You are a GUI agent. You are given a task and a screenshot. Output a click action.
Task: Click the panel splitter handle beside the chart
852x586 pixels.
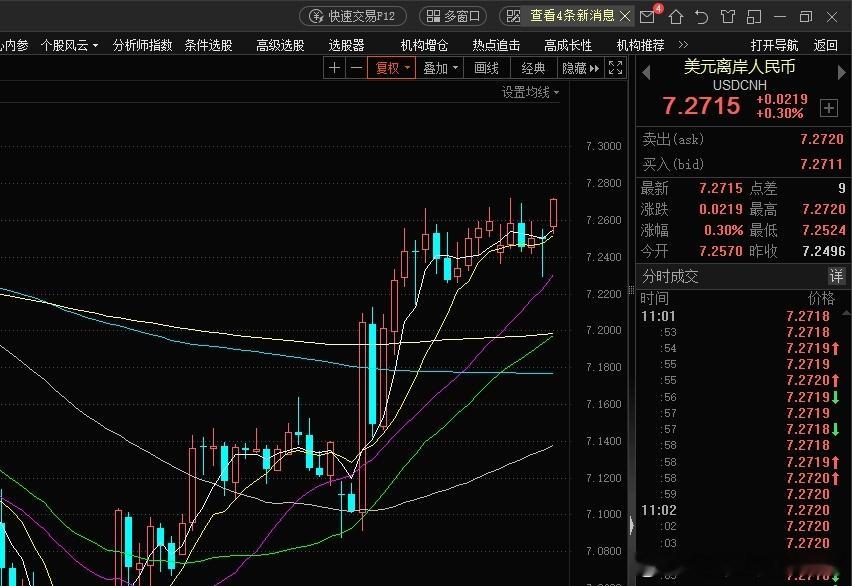pos(631,289)
